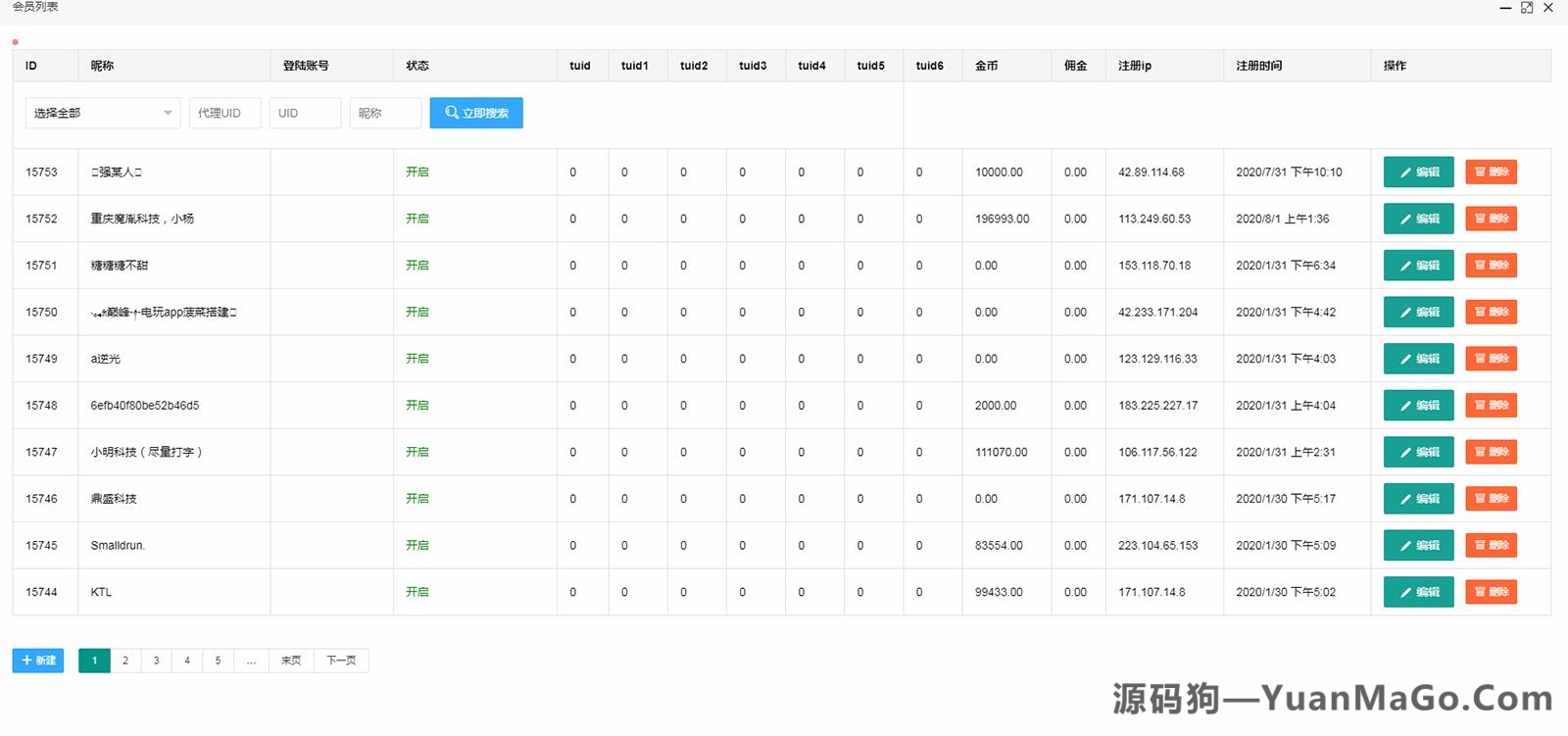Open the Select All status dropdown
Image resolution: width=1568 pixels, height=736 pixels.
pyautogui.click(x=103, y=113)
